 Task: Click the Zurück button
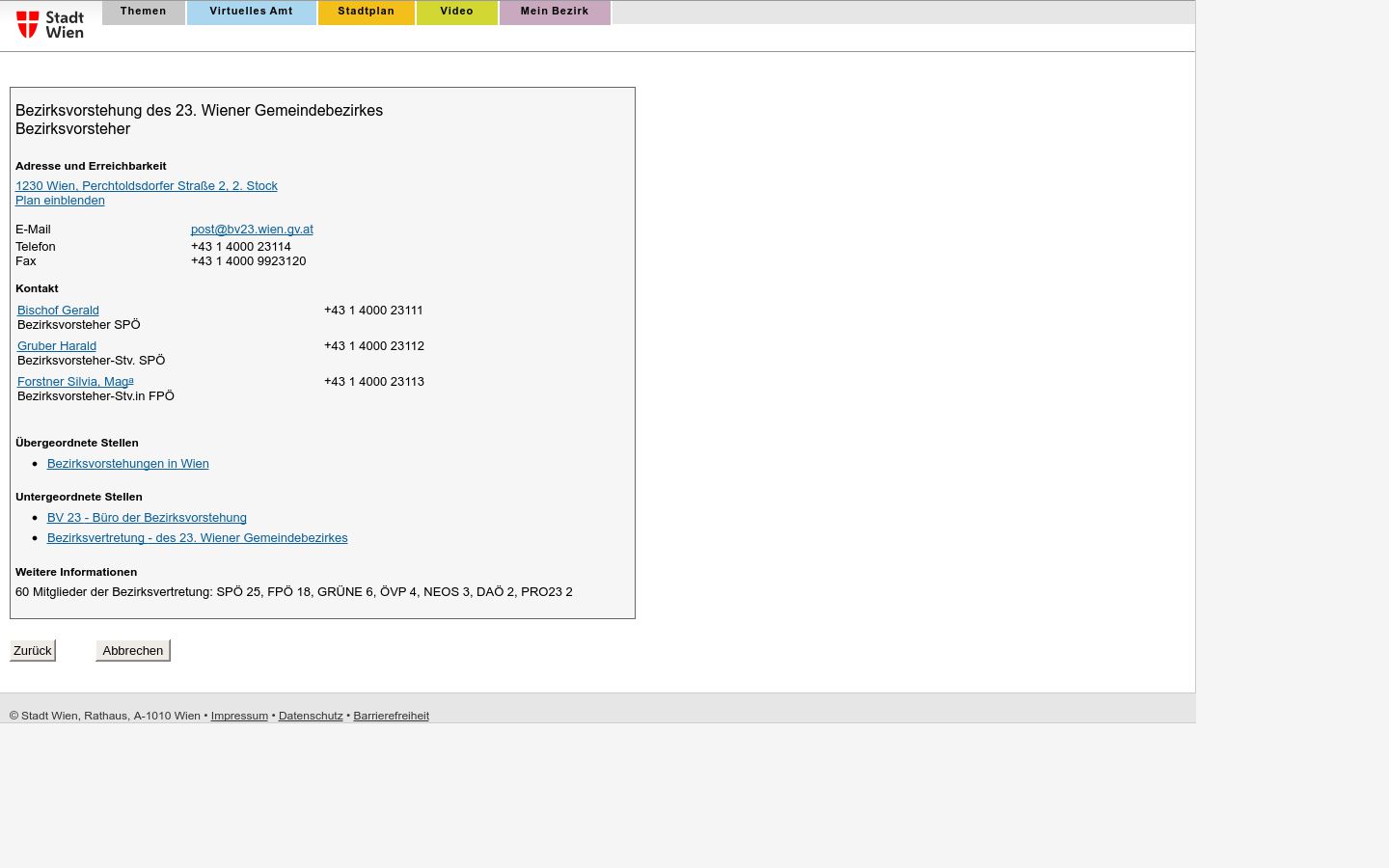click(x=33, y=651)
